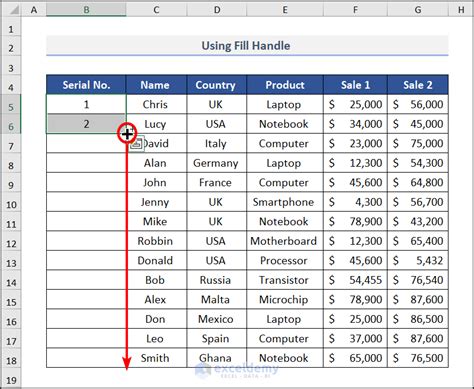Click the Select All corner triangle
The height and width of the screenshot is (389, 474).
click(x=13, y=10)
